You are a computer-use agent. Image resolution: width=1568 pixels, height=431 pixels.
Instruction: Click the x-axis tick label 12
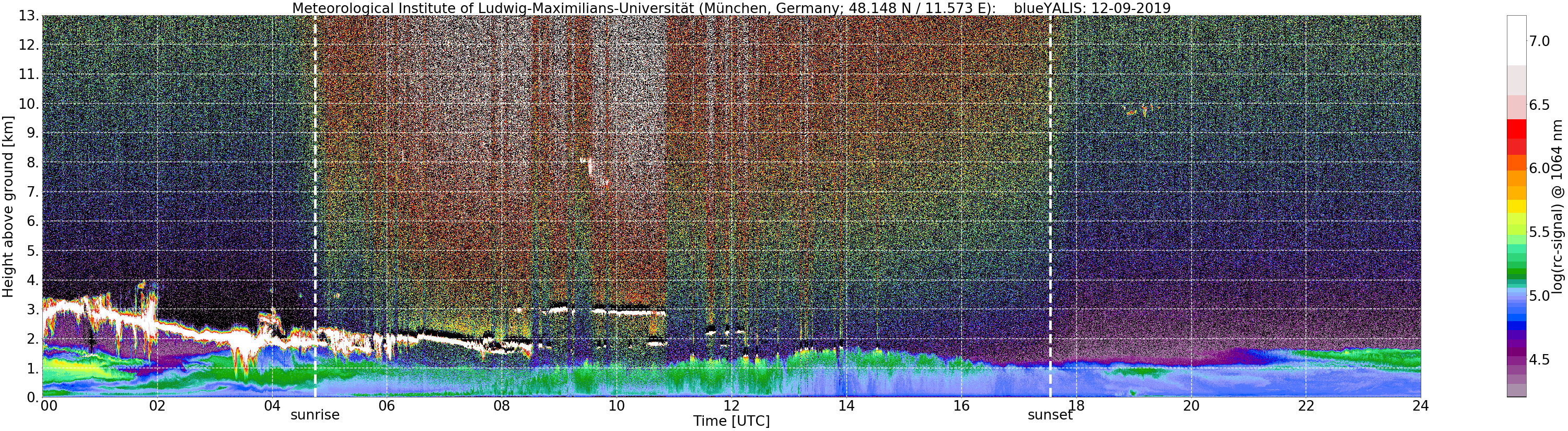point(731,406)
